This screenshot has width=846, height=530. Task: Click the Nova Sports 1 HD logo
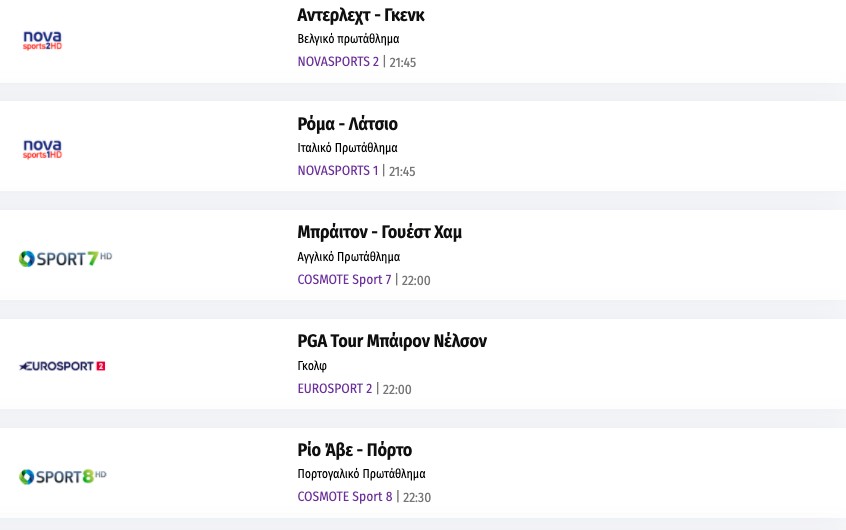(x=42, y=149)
